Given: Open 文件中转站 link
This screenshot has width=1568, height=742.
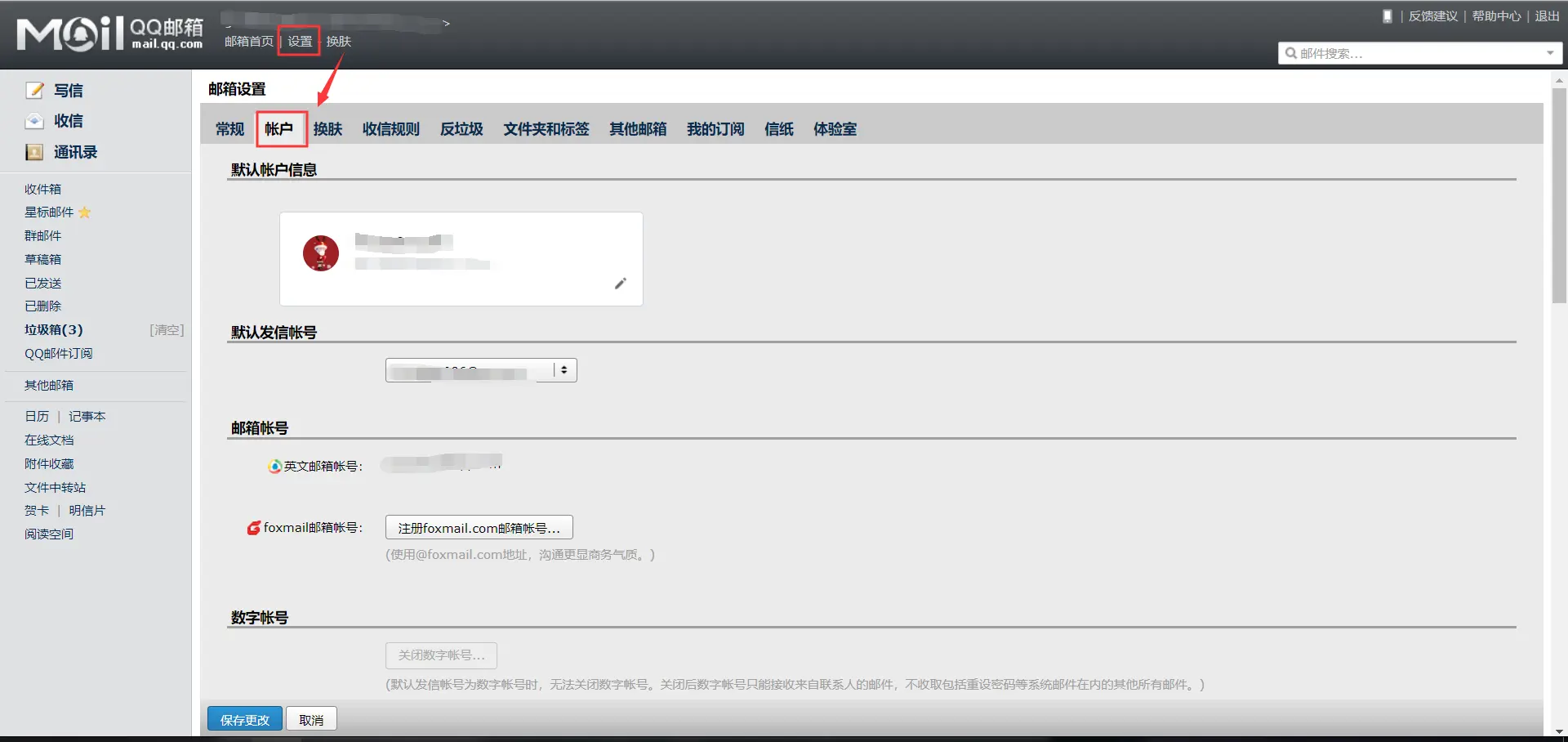Looking at the screenshot, I should click(x=56, y=488).
